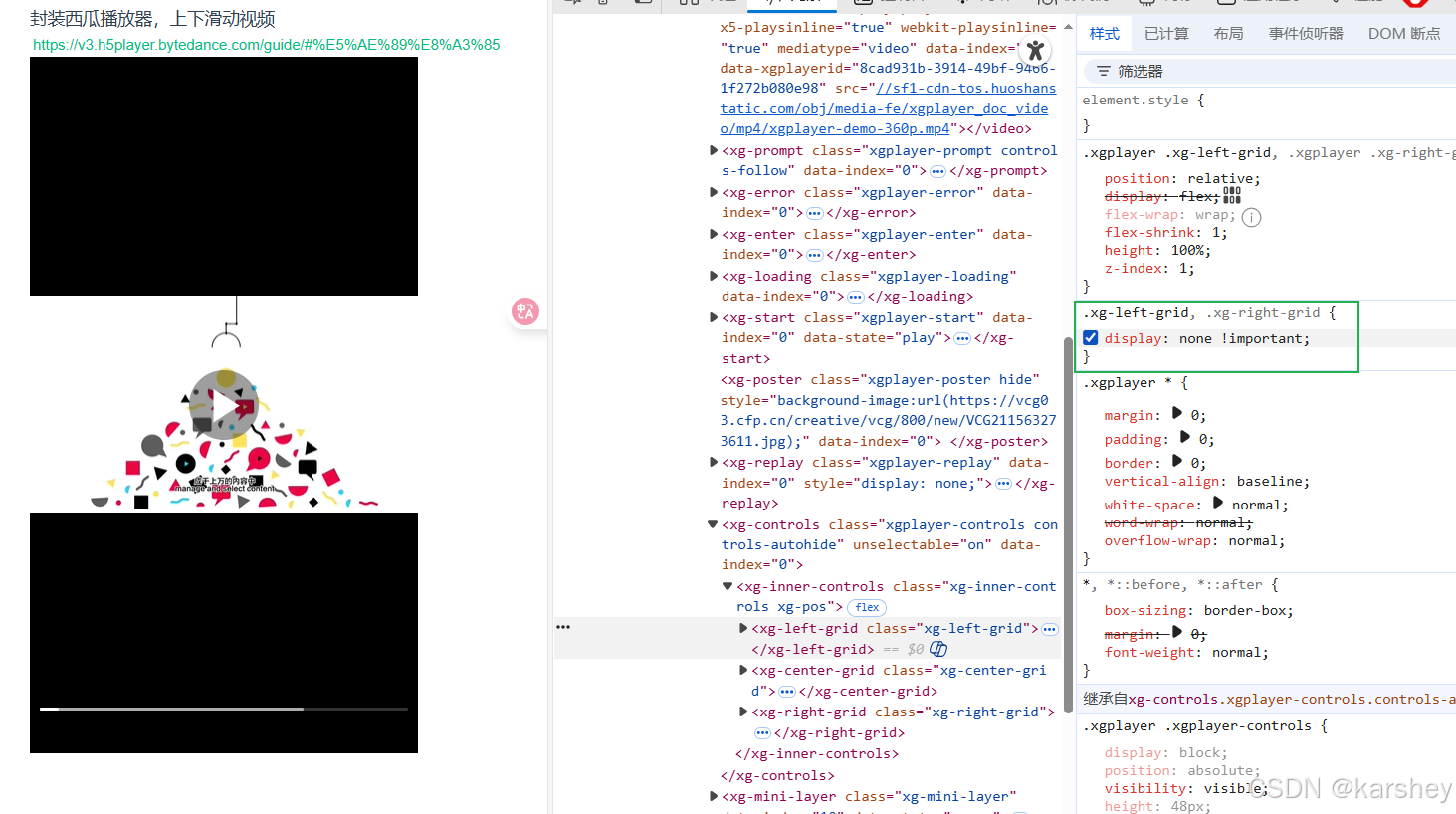
Task: Click the flex badge on xg-inner-controls
Action: [867, 607]
